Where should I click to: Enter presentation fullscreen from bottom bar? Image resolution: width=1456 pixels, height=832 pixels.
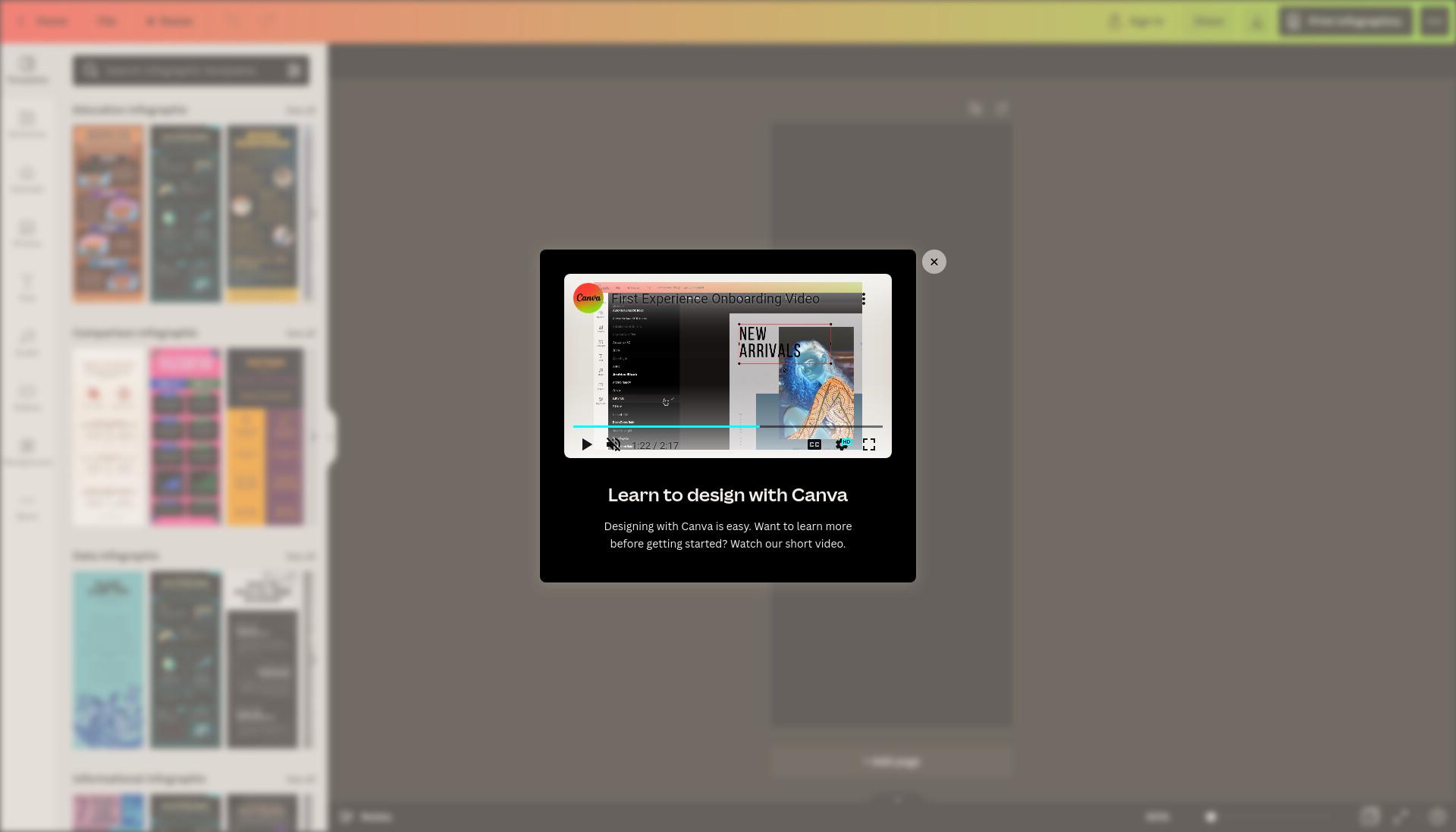pos(1401,817)
